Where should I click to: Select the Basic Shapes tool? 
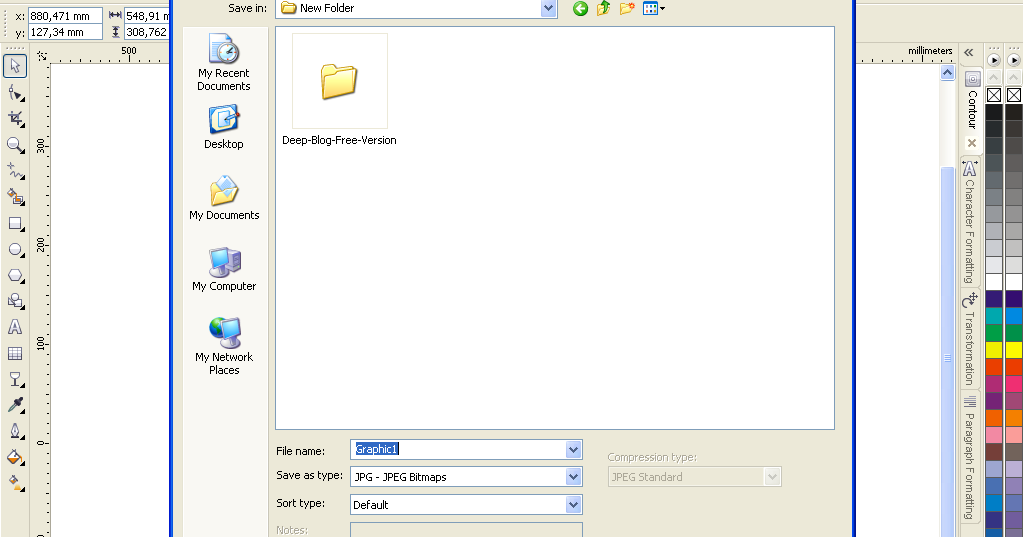tap(15, 301)
